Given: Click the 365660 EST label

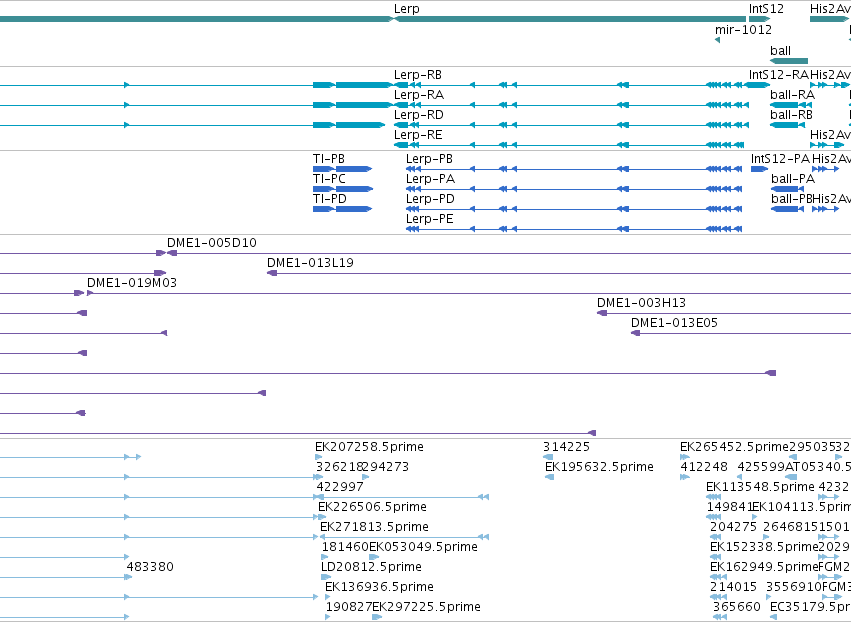Looking at the screenshot, I should click(736, 607).
